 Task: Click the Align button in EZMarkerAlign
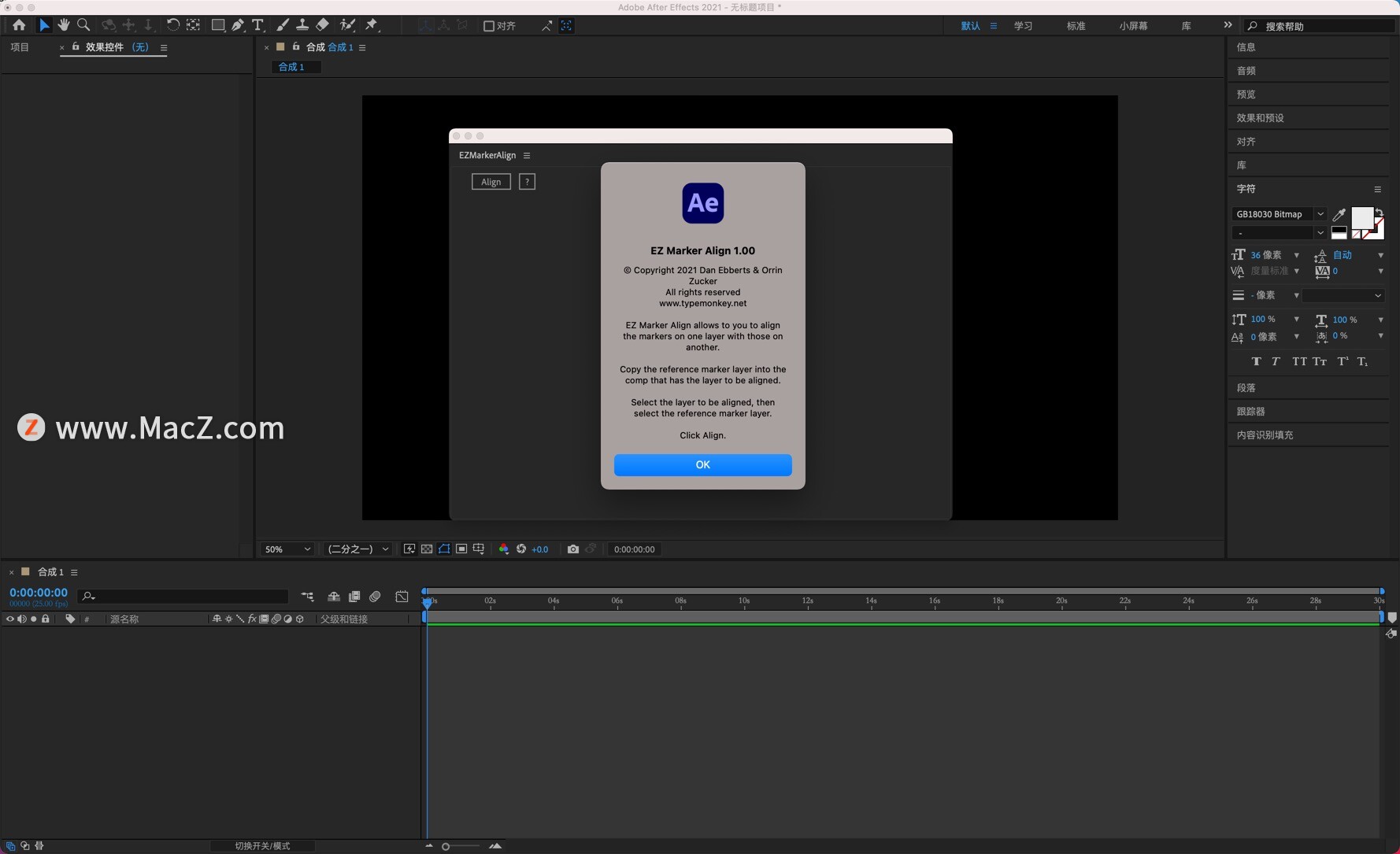coord(491,182)
